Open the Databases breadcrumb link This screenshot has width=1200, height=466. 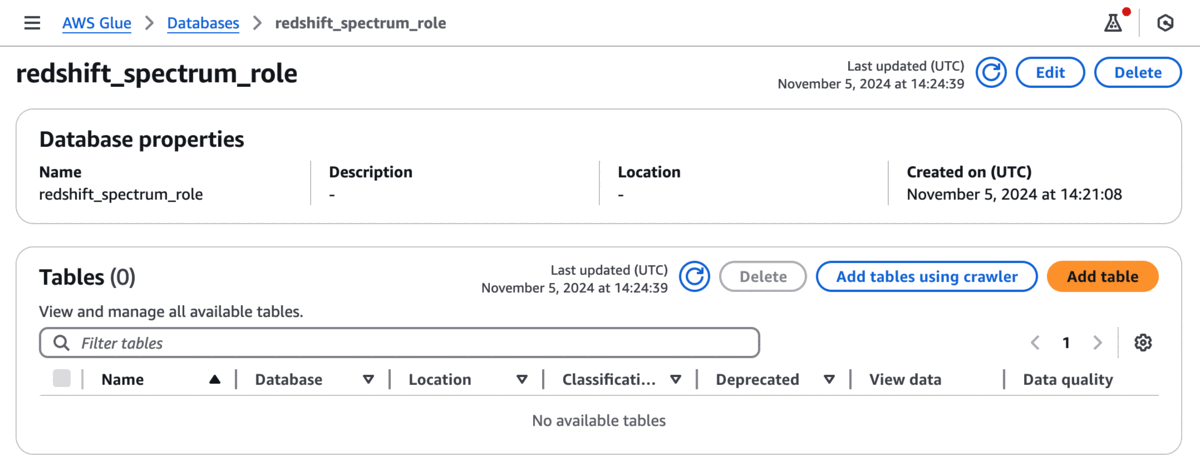(203, 22)
